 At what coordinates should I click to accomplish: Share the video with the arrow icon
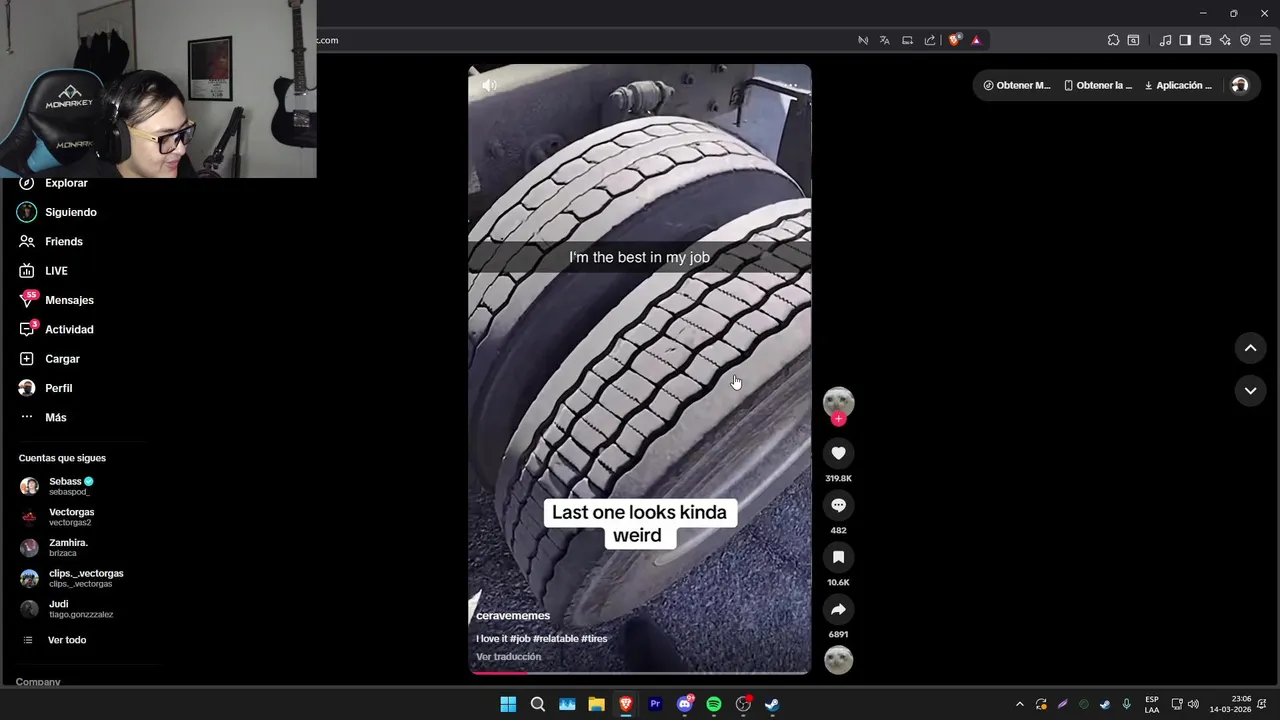[x=838, y=609]
